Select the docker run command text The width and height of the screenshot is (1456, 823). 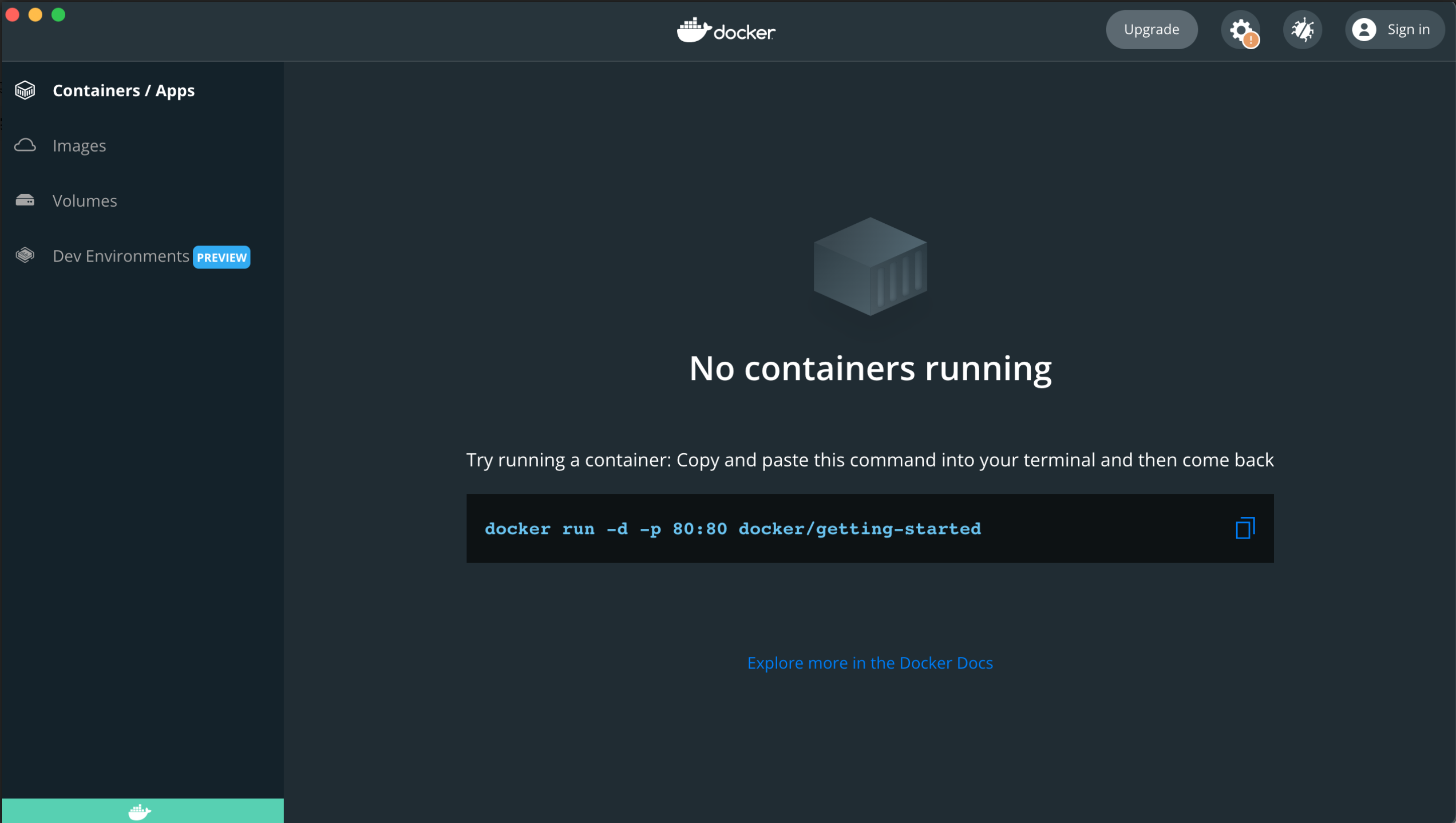pos(732,528)
